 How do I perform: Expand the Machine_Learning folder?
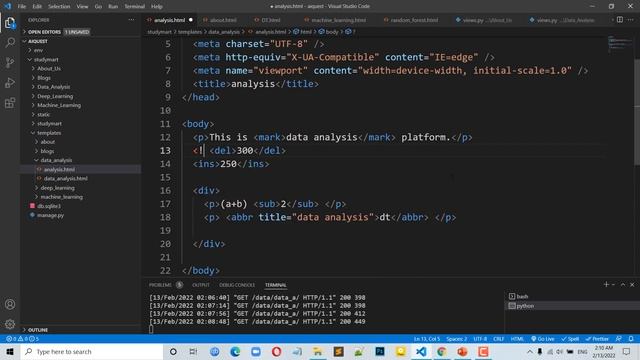(81, 105)
